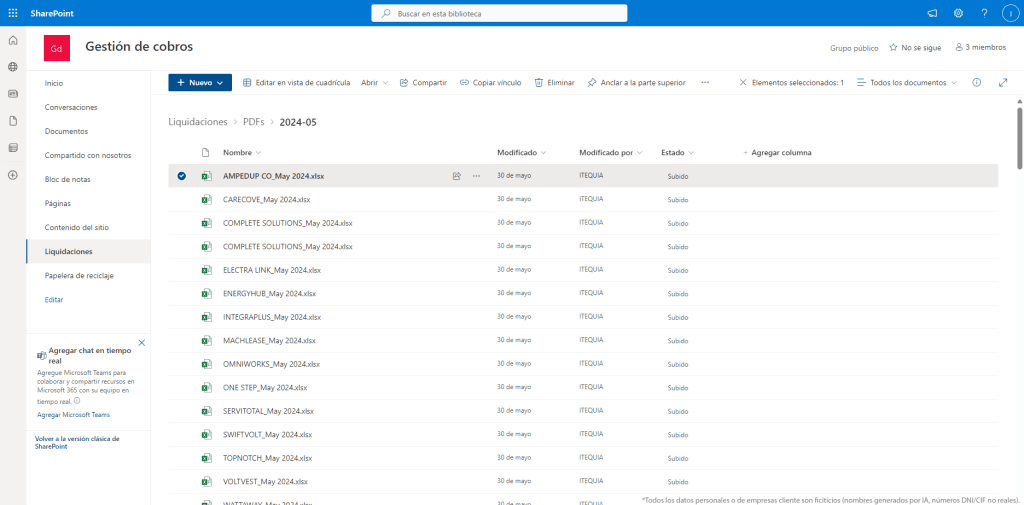
Task: Open Compartido con nosotros in navigation
Action: pos(88,155)
